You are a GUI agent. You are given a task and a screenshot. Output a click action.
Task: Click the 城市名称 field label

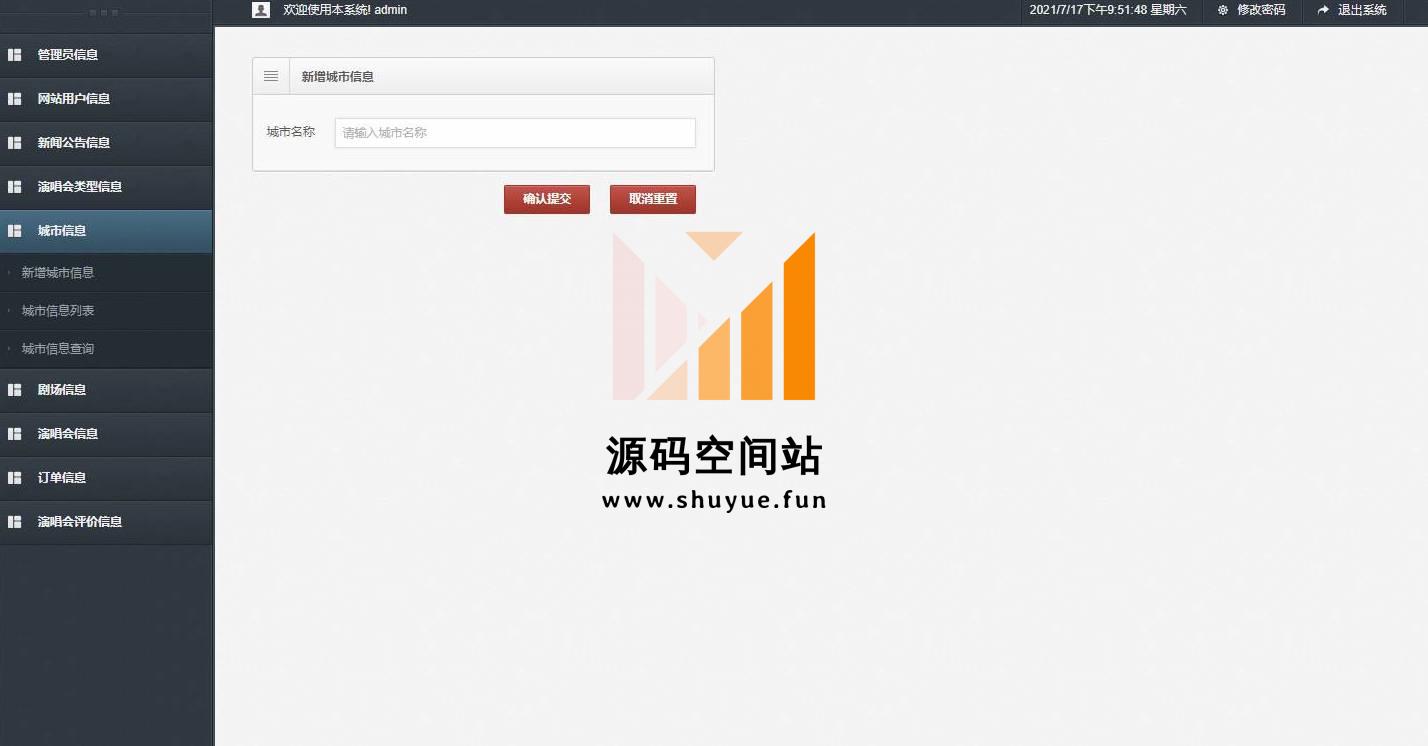291,132
